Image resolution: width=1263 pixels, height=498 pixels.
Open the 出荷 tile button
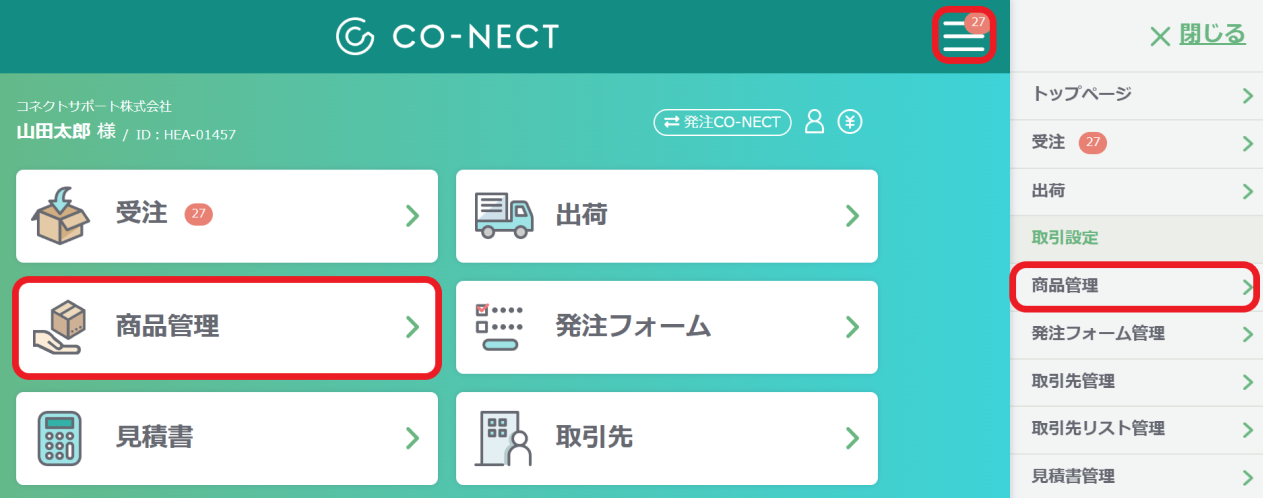(x=667, y=216)
